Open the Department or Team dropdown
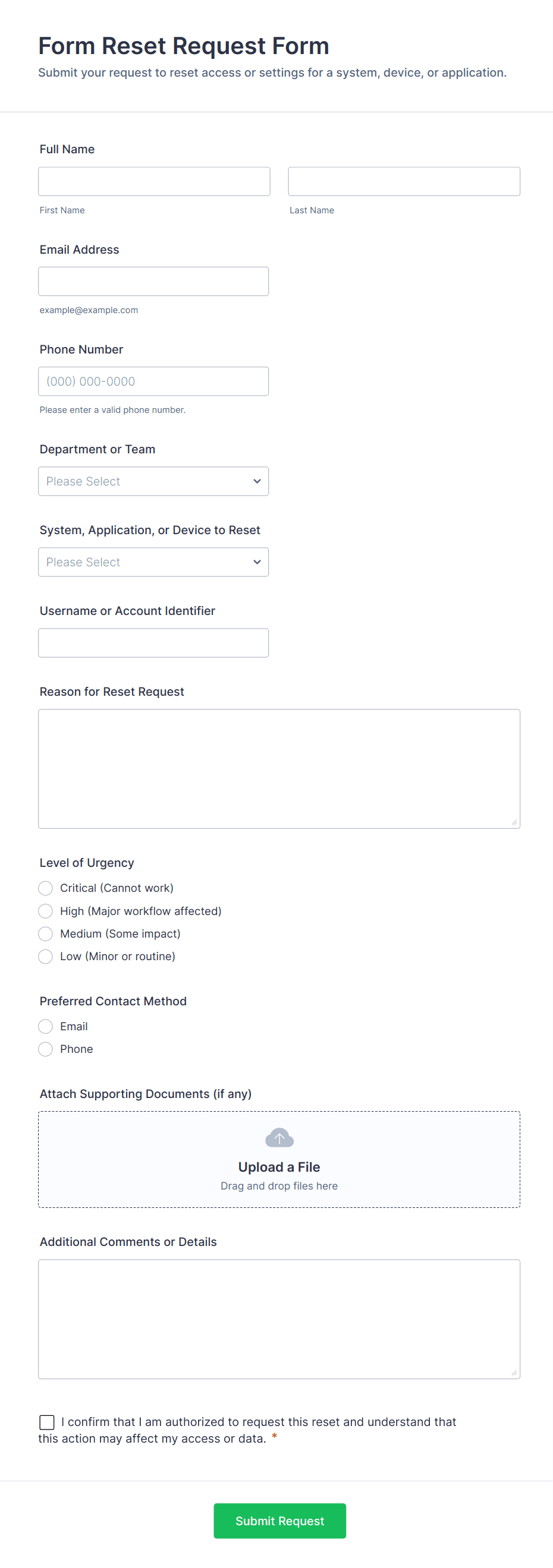The width and height of the screenshot is (553, 1568). coord(153,481)
